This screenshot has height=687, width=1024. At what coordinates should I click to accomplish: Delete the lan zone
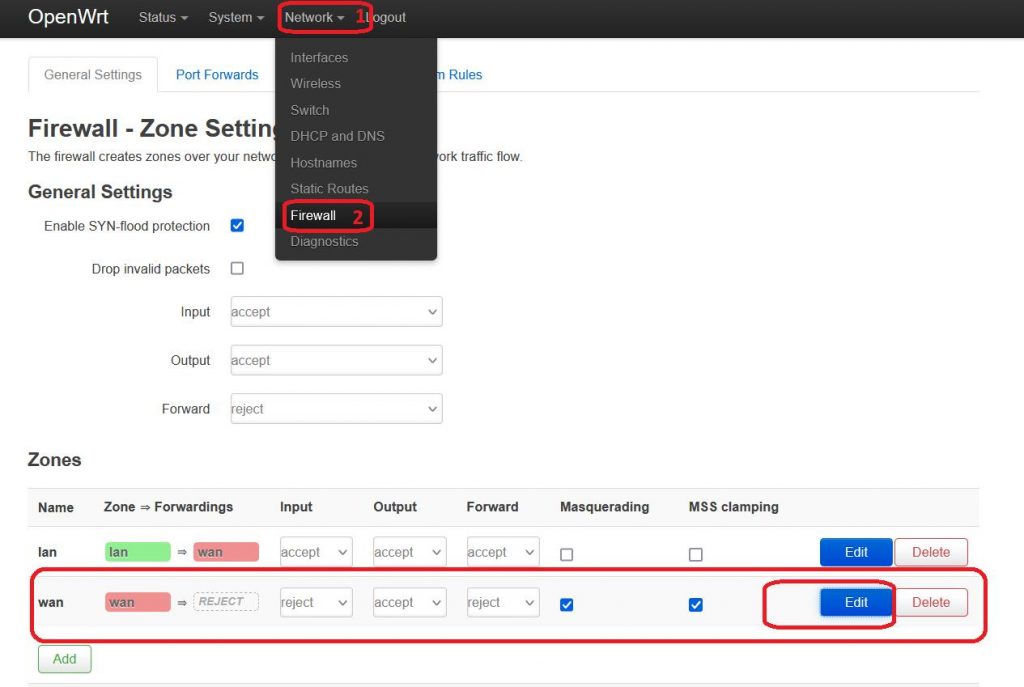pyautogui.click(x=931, y=552)
